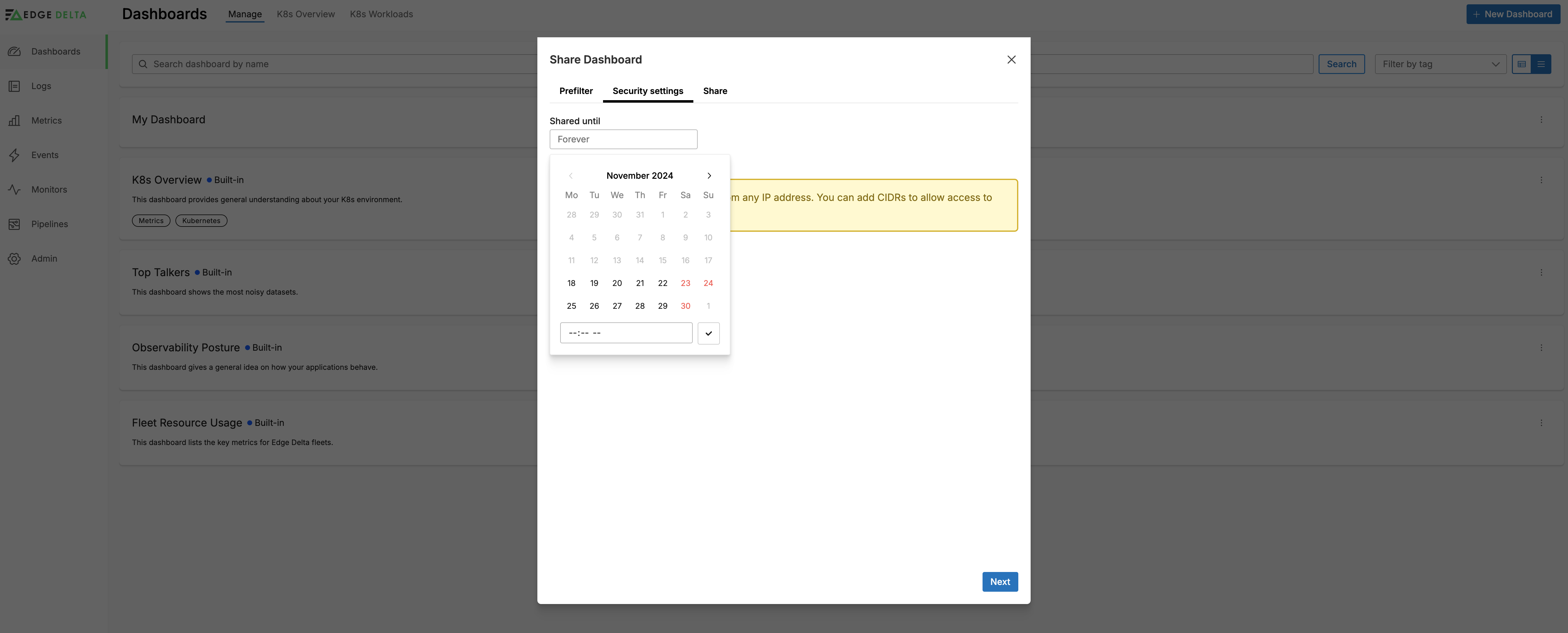Click the time input field
The image size is (1568, 633).
pyautogui.click(x=626, y=333)
